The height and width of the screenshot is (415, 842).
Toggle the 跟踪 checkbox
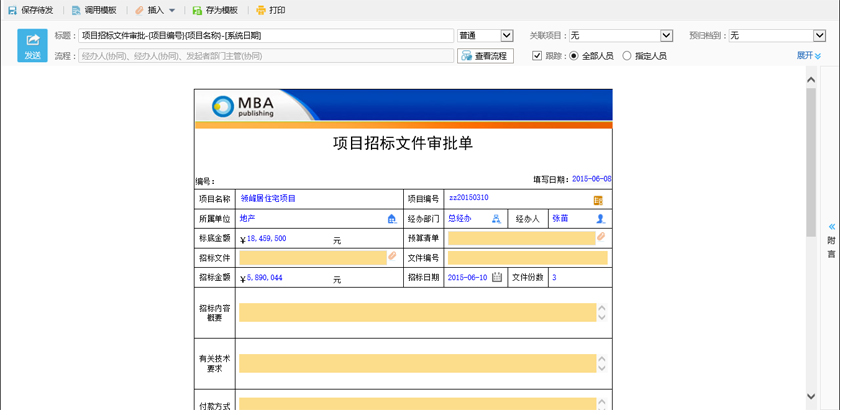coord(537,55)
